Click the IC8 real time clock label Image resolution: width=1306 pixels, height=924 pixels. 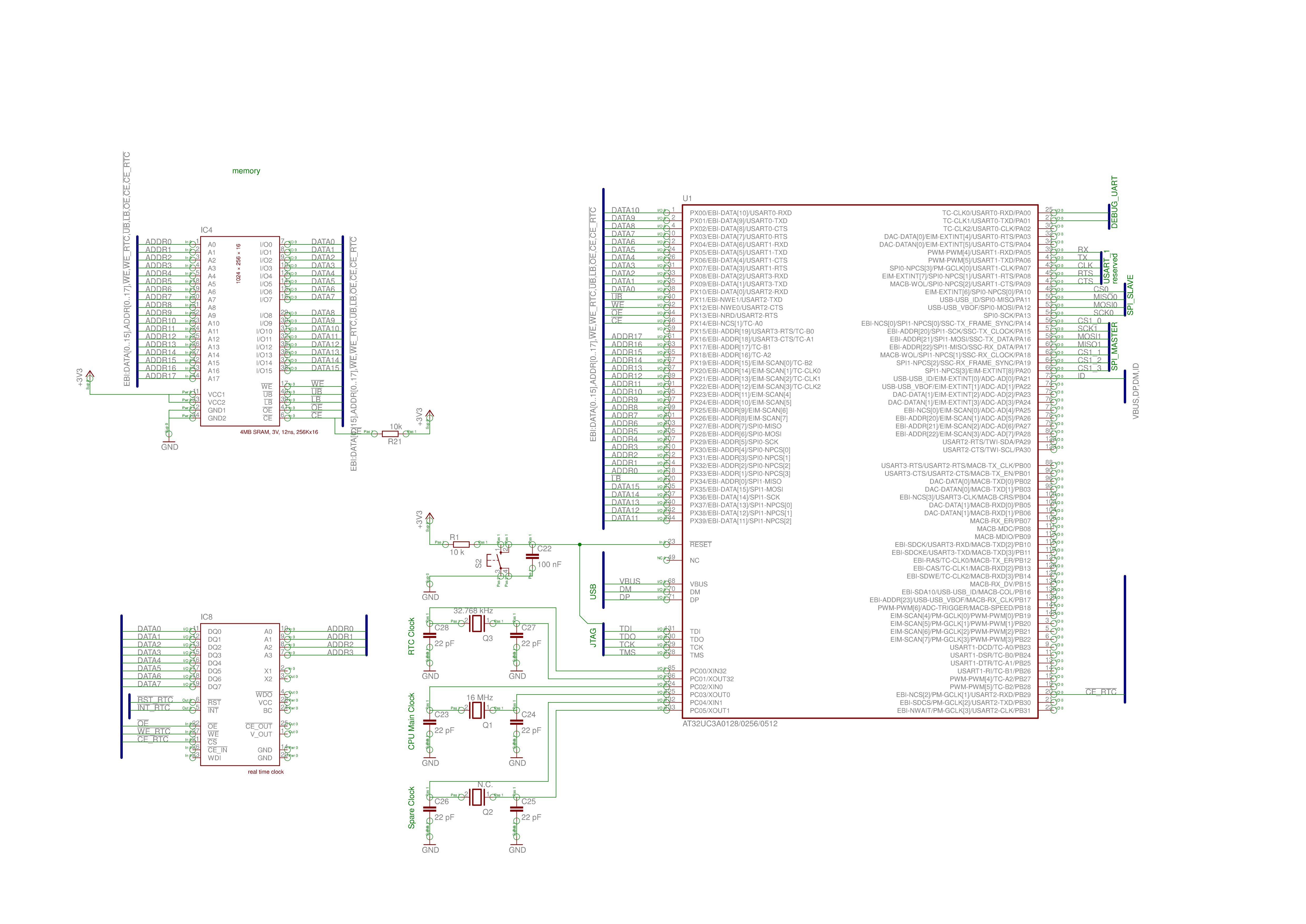point(206,617)
